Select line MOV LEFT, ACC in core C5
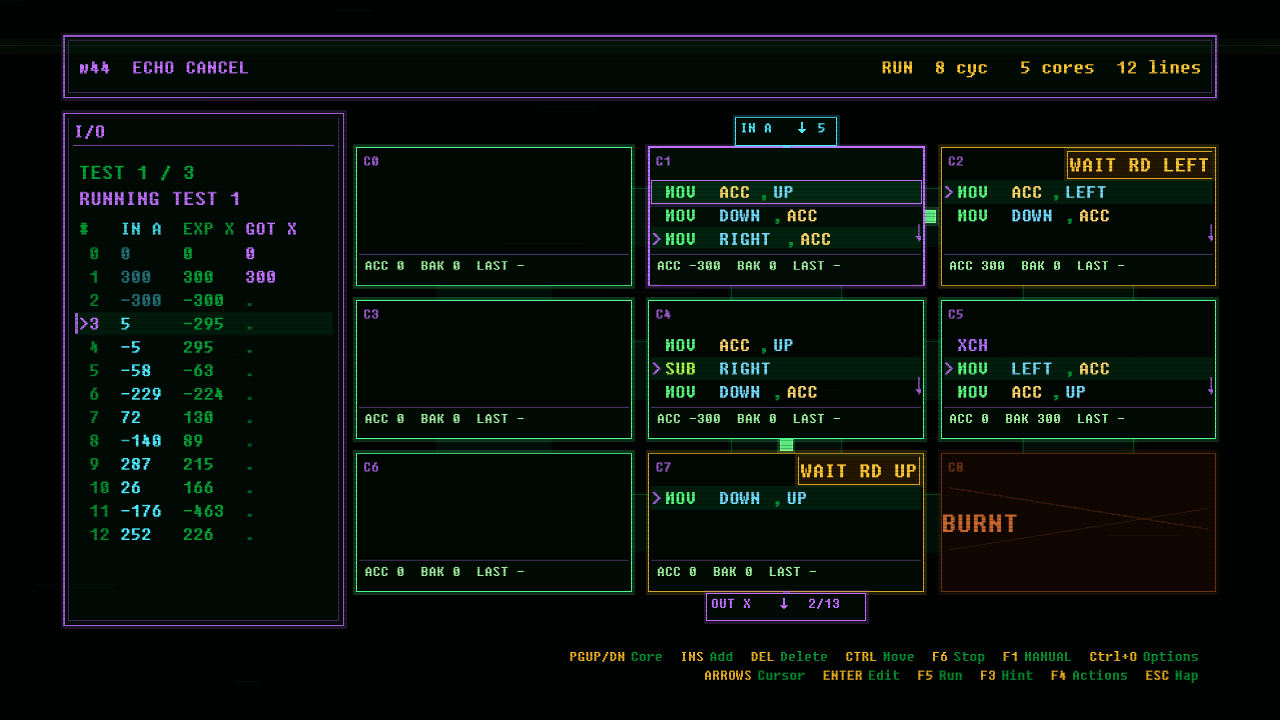Image resolution: width=1280 pixels, height=720 pixels. pyautogui.click(x=1078, y=369)
